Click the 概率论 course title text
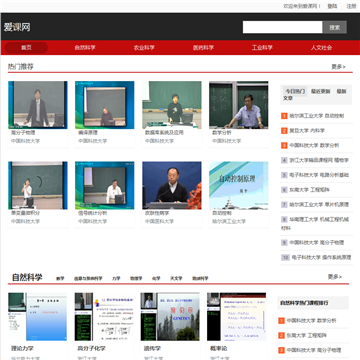The height and width of the screenshot is (360, 360). point(218,348)
